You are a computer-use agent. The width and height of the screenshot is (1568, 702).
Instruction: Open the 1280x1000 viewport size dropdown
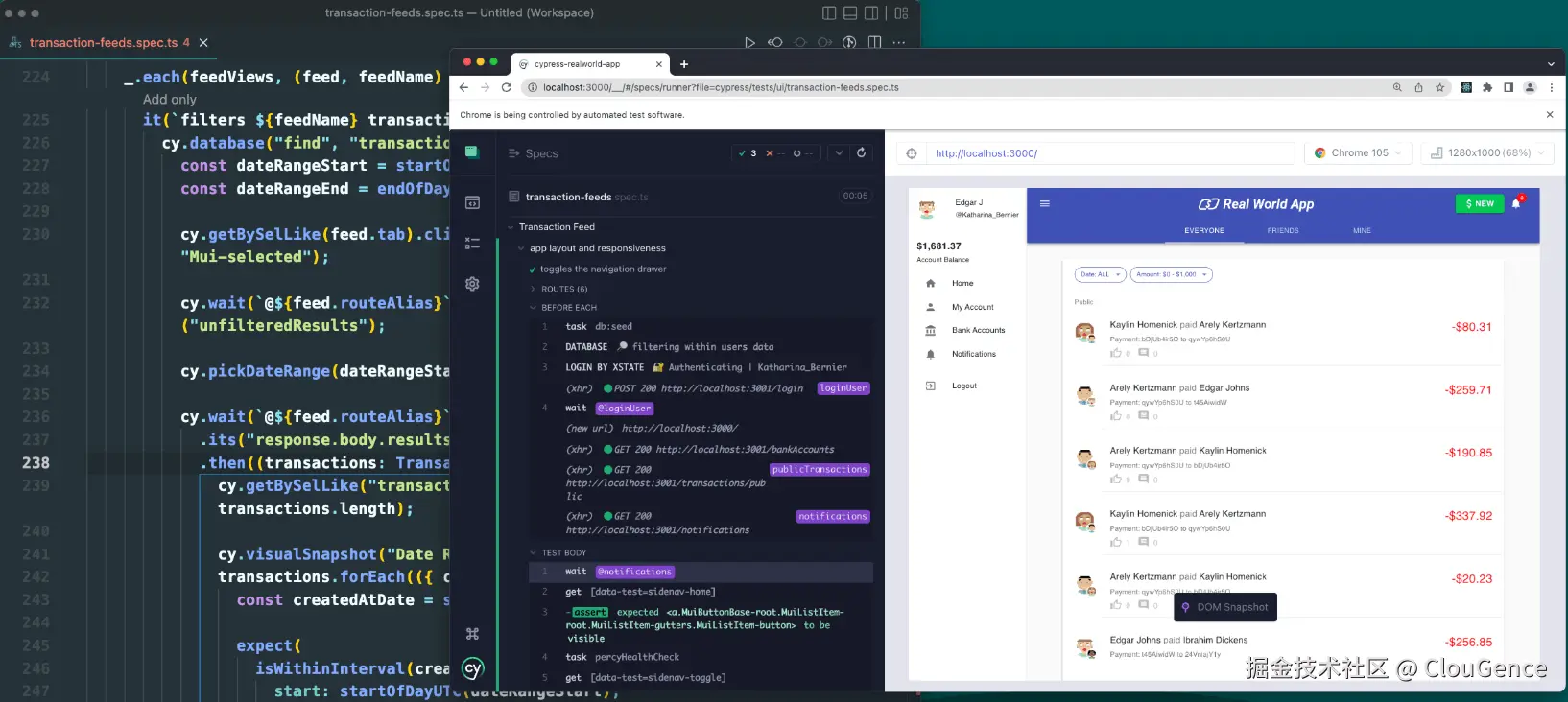click(x=1487, y=153)
